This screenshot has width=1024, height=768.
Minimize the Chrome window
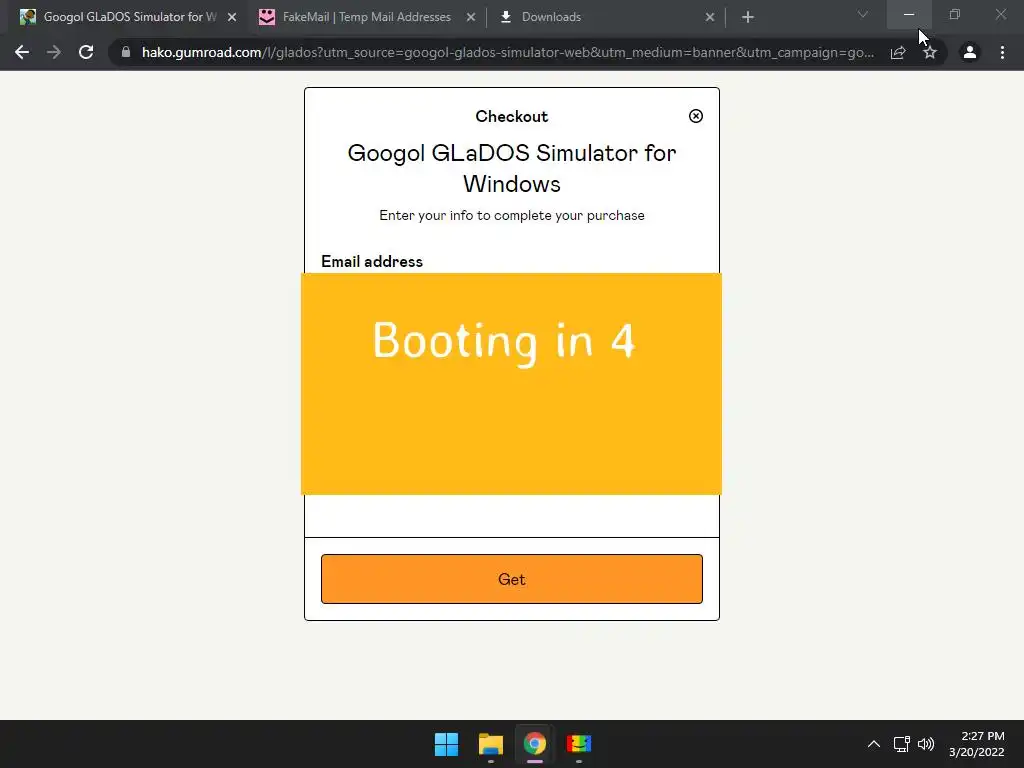[909, 14]
